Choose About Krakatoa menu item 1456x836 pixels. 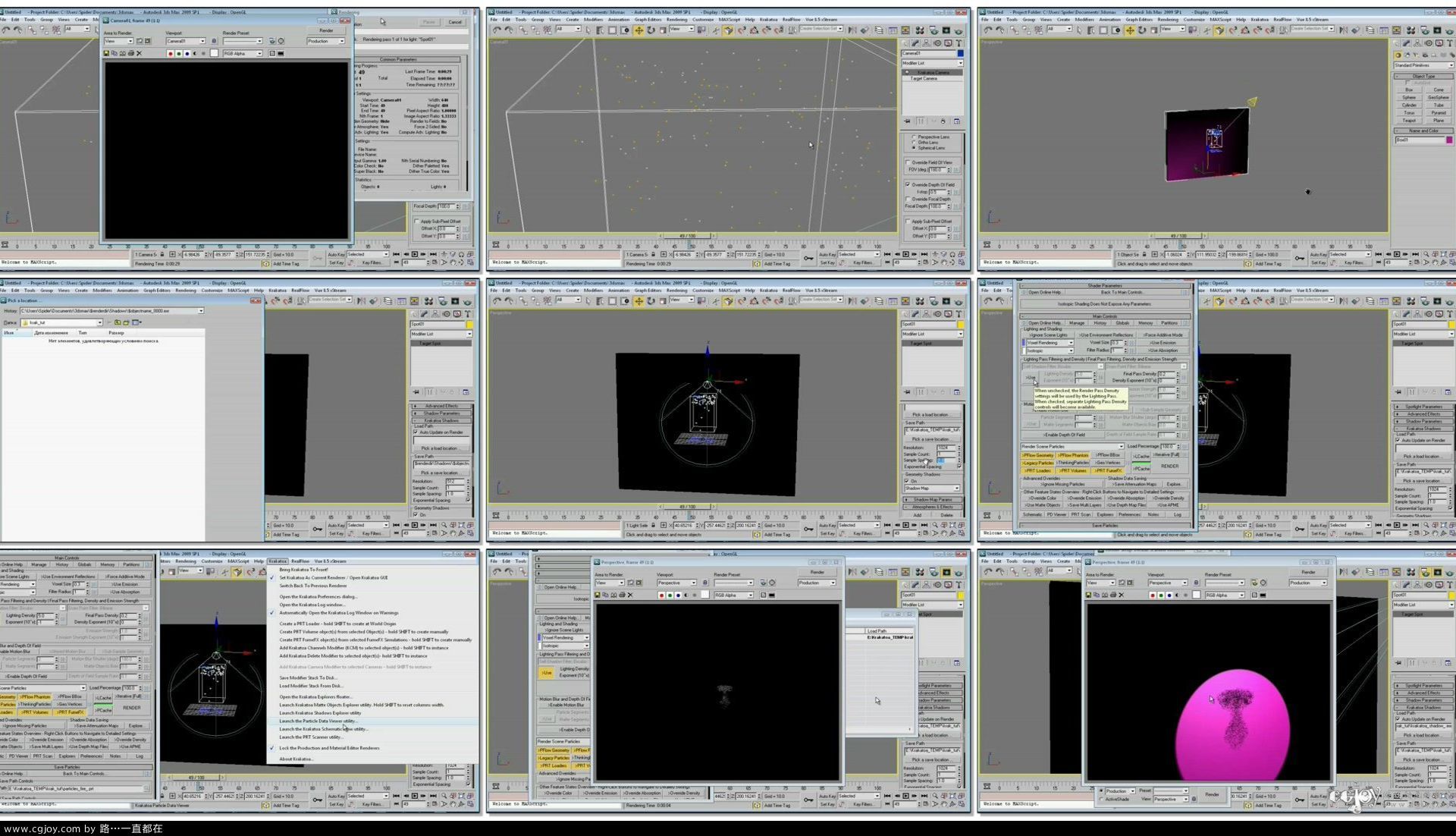[296, 759]
